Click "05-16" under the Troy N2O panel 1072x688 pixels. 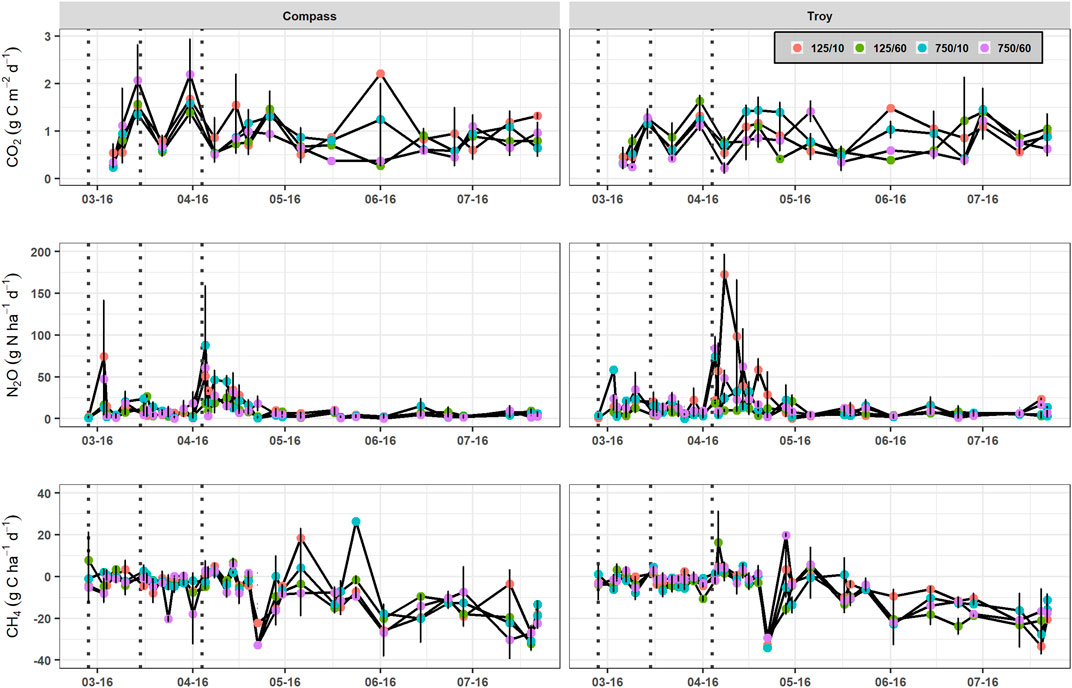(794, 440)
